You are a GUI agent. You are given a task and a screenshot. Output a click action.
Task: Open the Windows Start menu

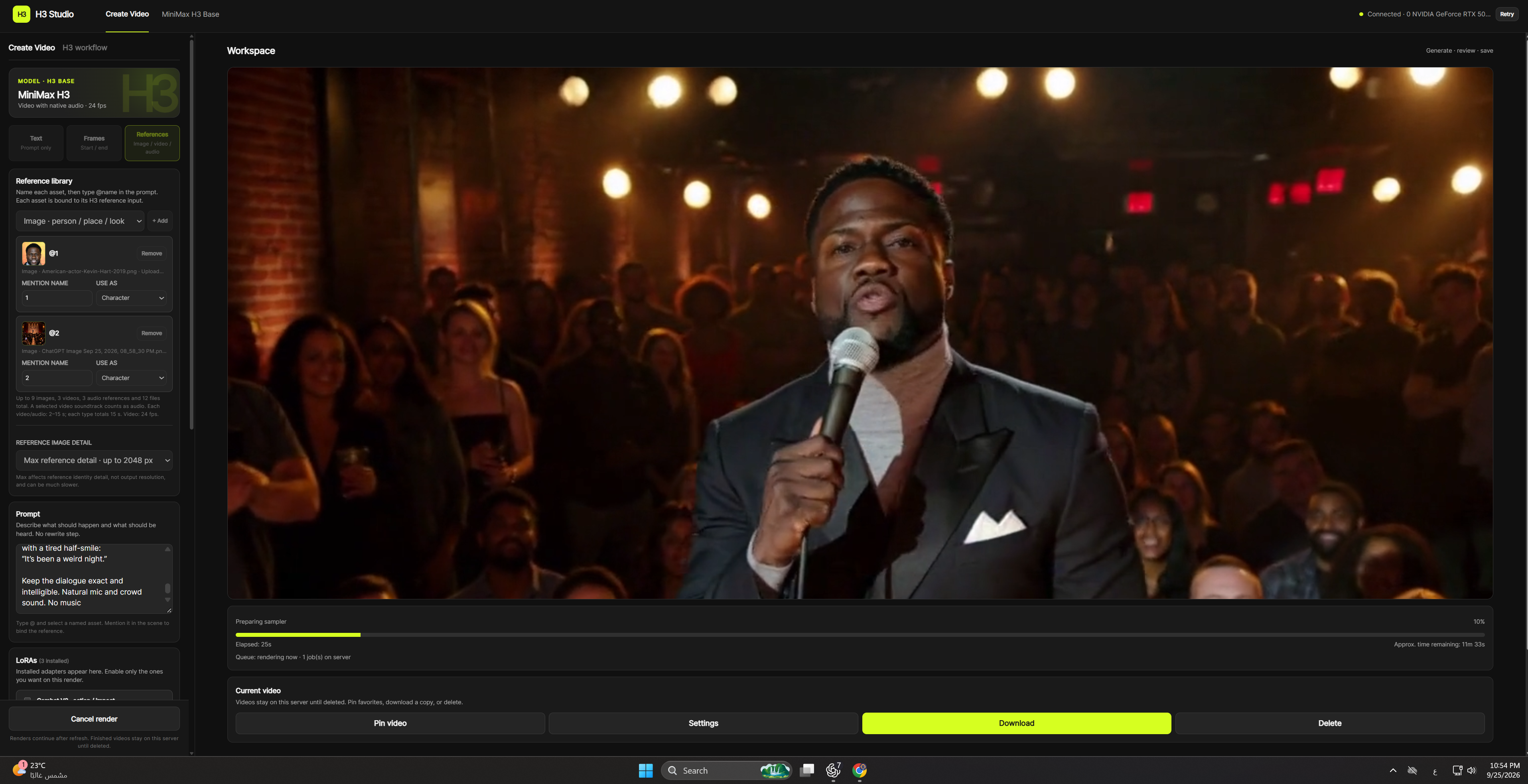[x=645, y=770]
